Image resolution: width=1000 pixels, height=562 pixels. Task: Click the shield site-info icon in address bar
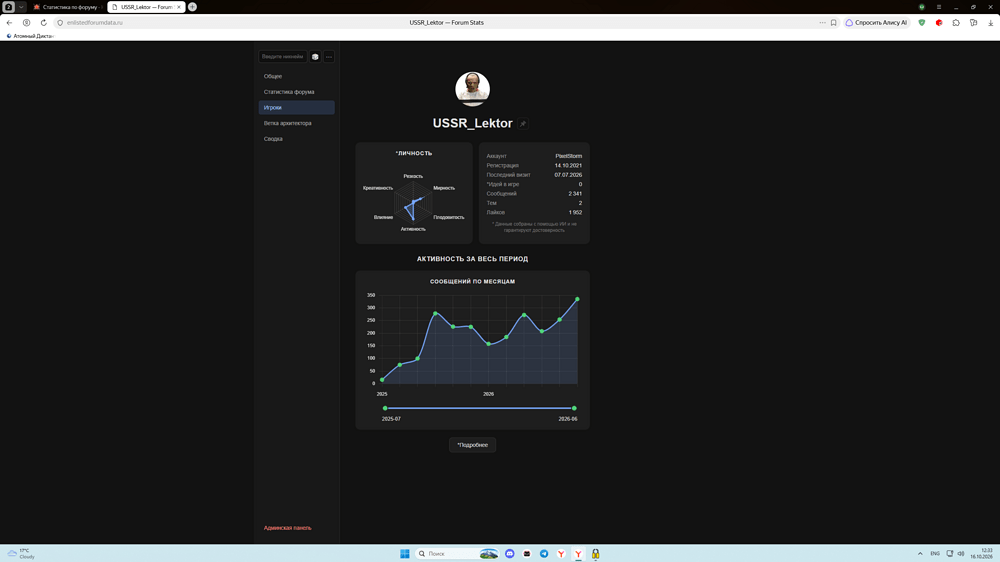60,22
